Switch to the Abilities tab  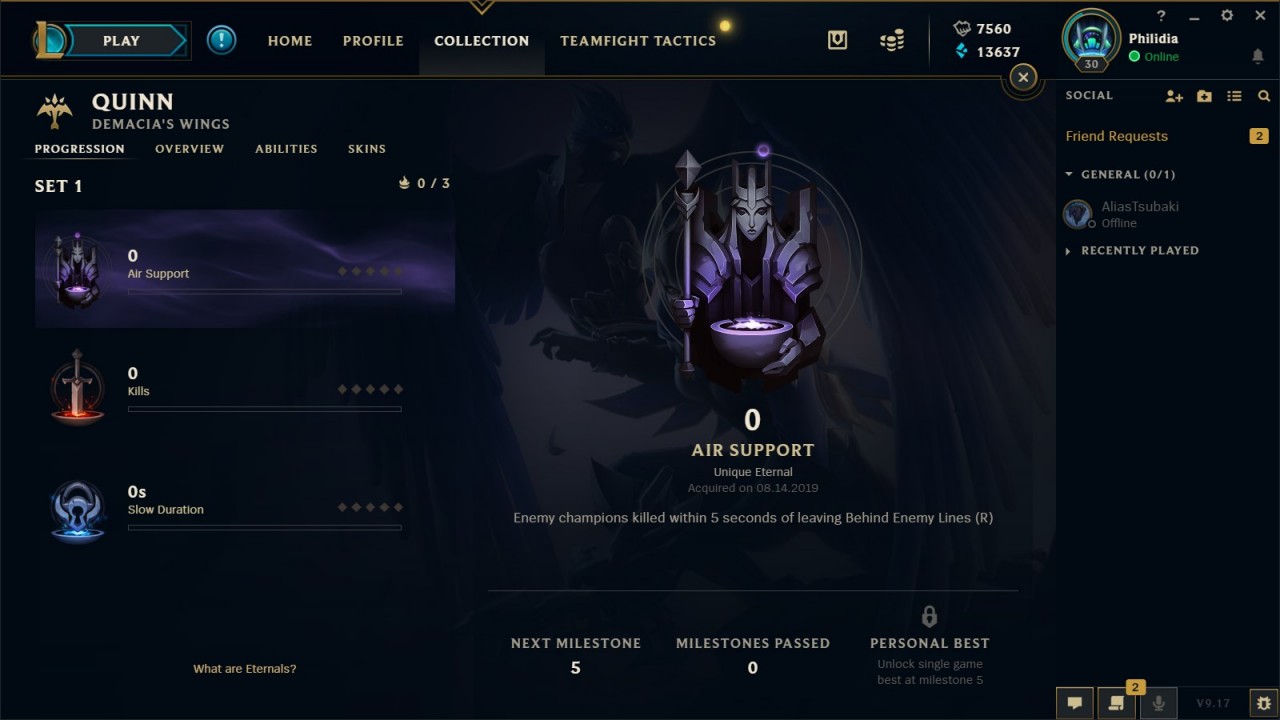point(286,149)
